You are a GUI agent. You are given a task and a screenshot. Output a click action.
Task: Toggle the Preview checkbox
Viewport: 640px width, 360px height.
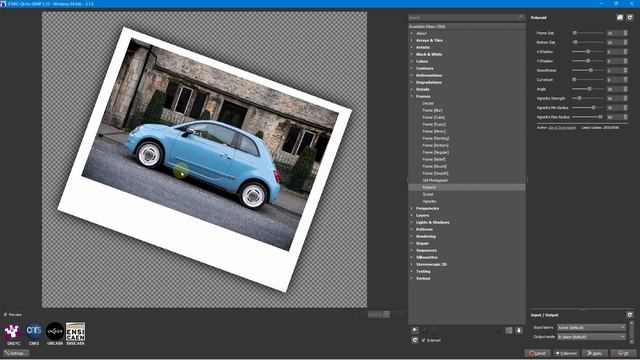click(x=5, y=315)
